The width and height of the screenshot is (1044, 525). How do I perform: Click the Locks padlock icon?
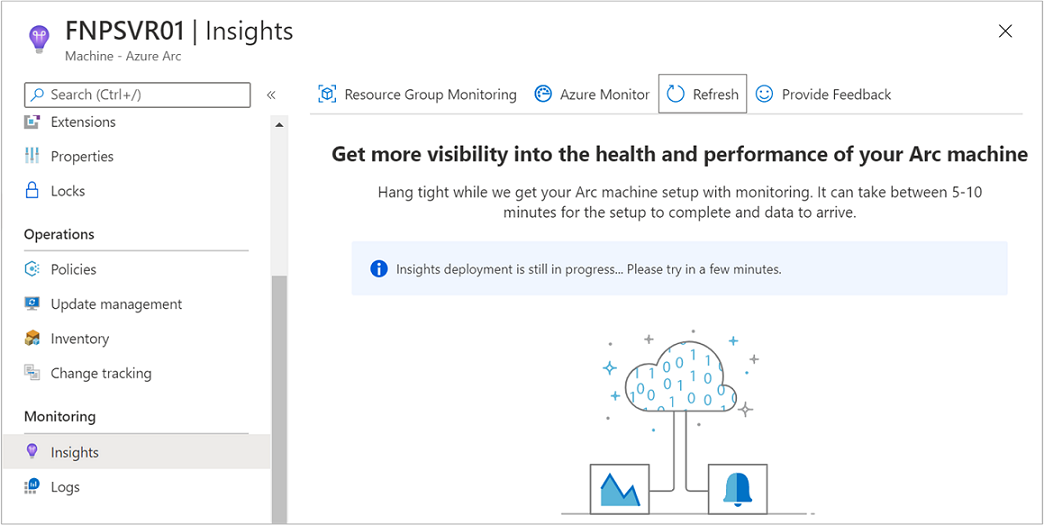click(32, 191)
